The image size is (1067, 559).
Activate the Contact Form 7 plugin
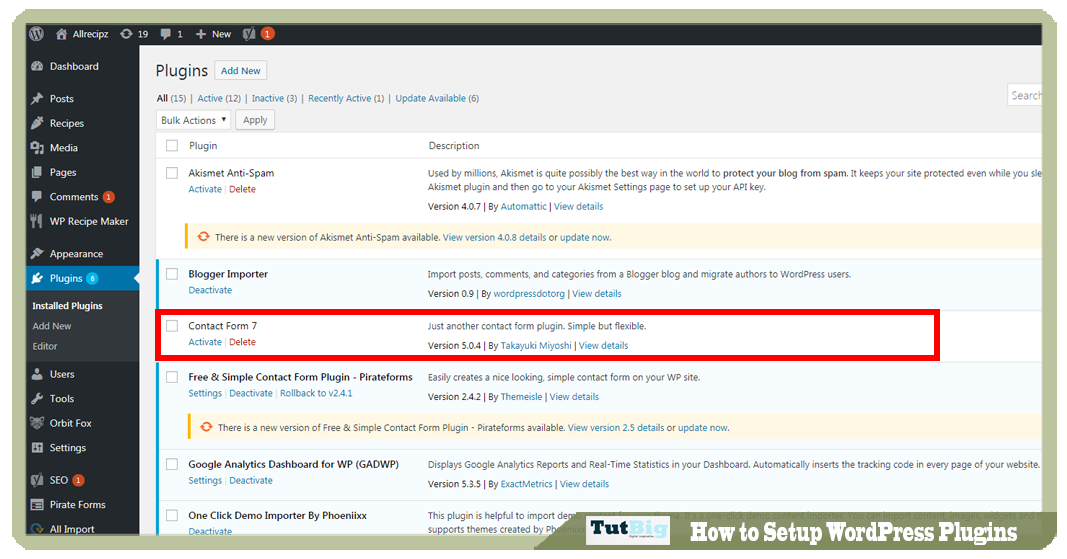coord(205,342)
